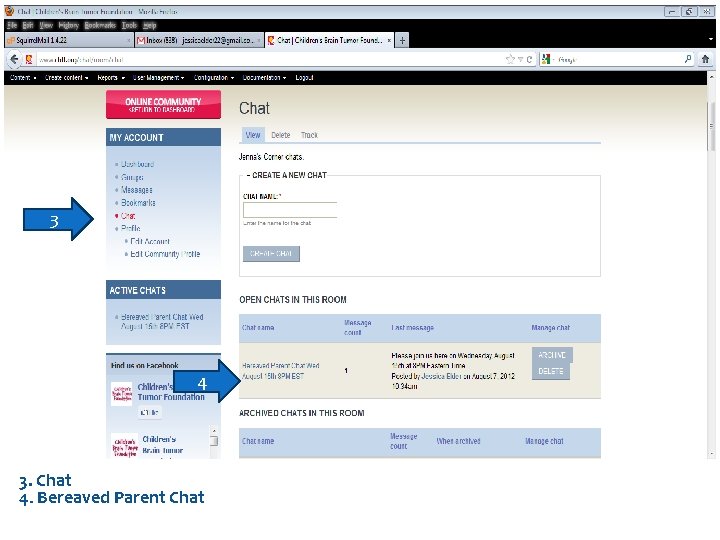Select the Track tab on the Chat page
Image resolution: width=720 pixels, height=540 pixels.
pyautogui.click(x=309, y=135)
